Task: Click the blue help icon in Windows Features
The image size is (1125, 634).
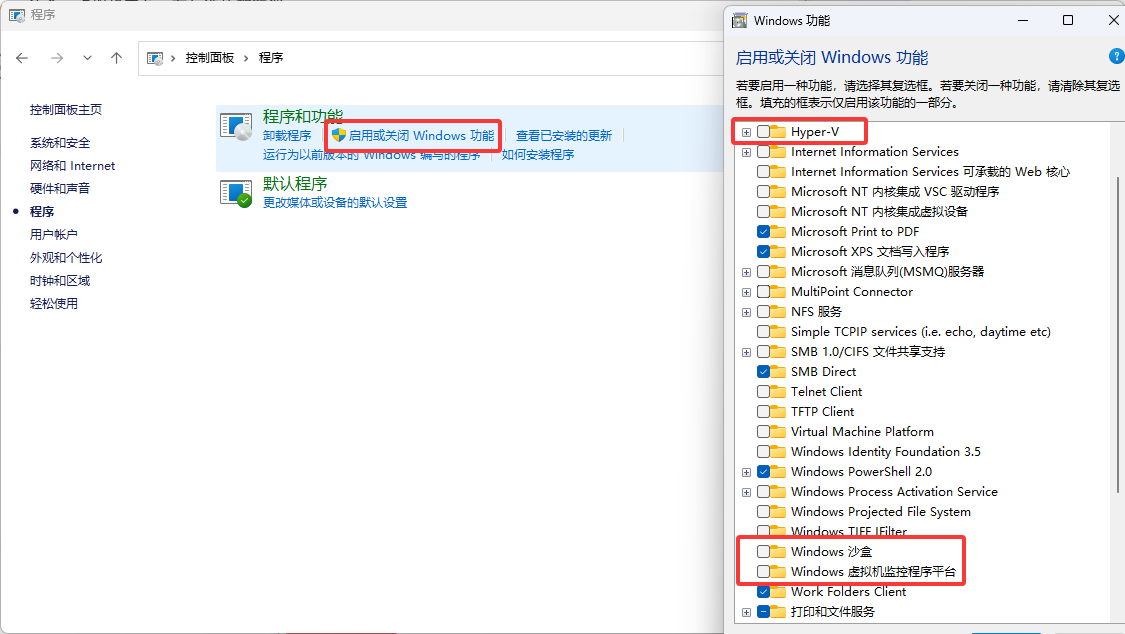Action: (1116, 56)
